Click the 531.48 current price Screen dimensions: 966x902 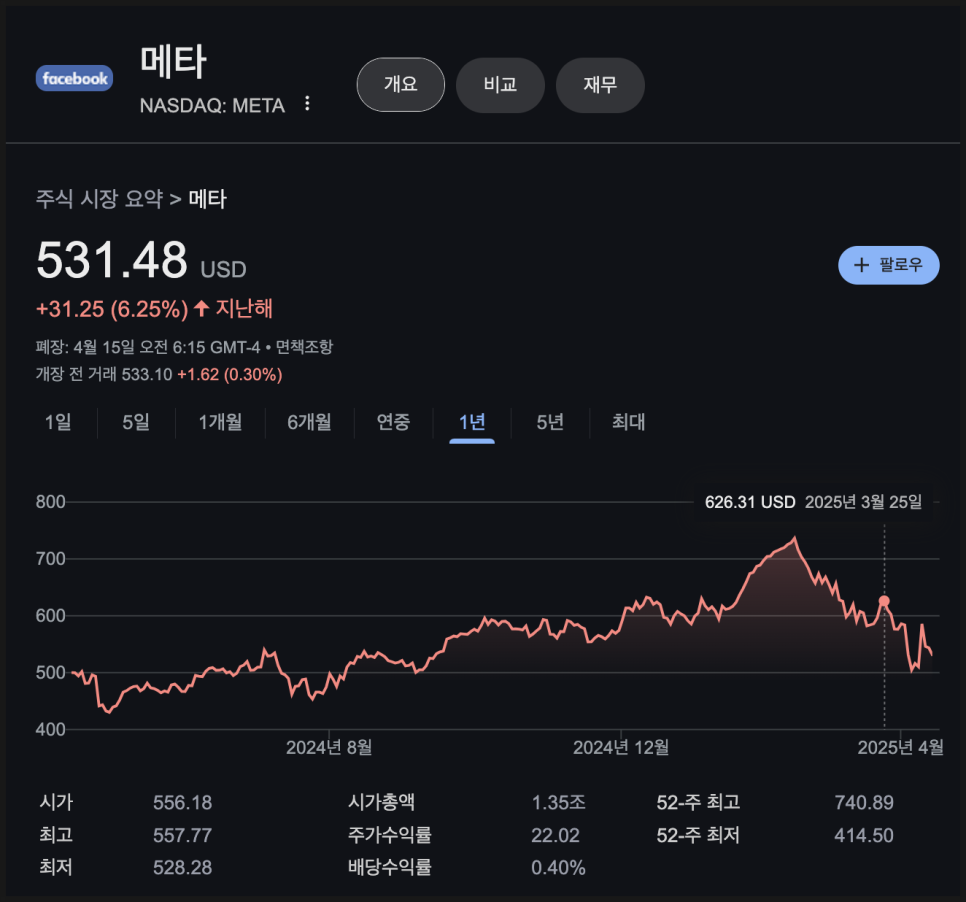112,259
